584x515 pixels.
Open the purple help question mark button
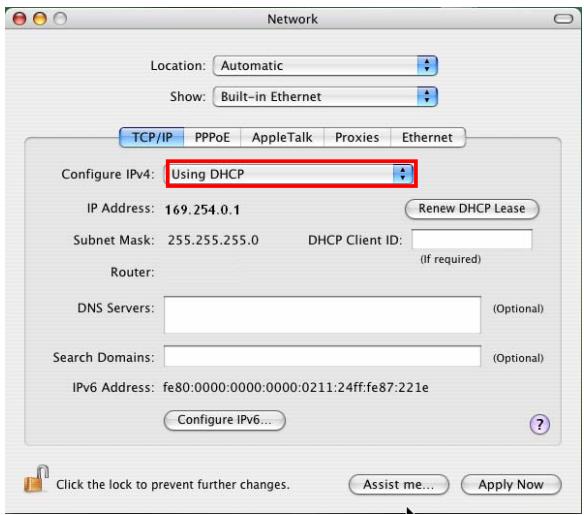coord(539,424)
